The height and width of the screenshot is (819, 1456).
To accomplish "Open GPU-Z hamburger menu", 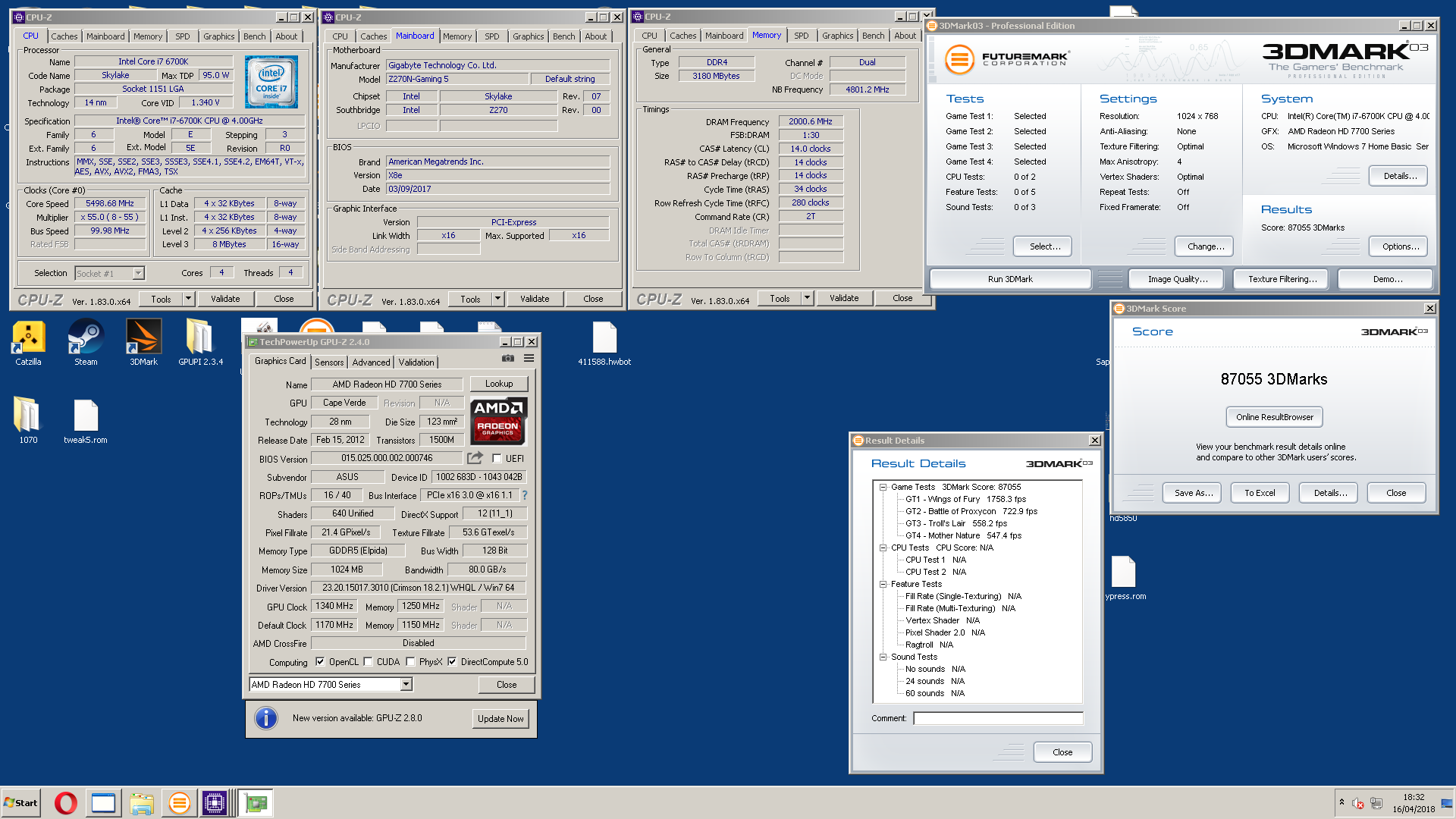I will pyautogui.click(x=529, y=358).
